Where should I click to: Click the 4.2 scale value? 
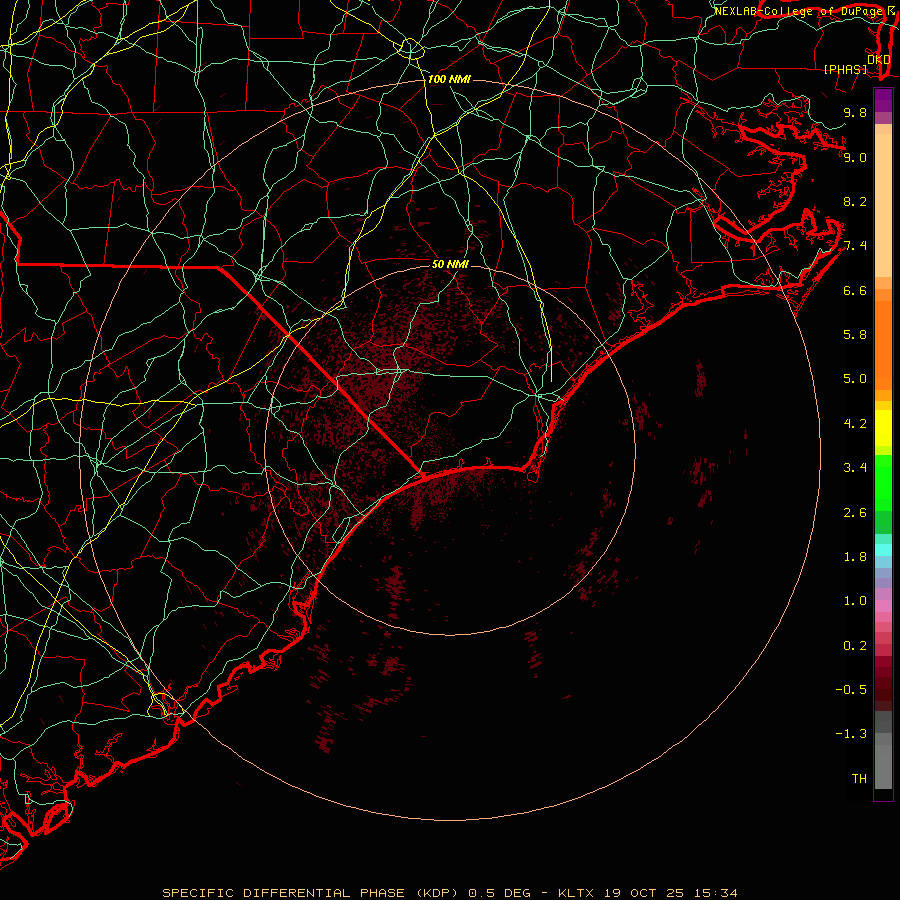[855, 424]
